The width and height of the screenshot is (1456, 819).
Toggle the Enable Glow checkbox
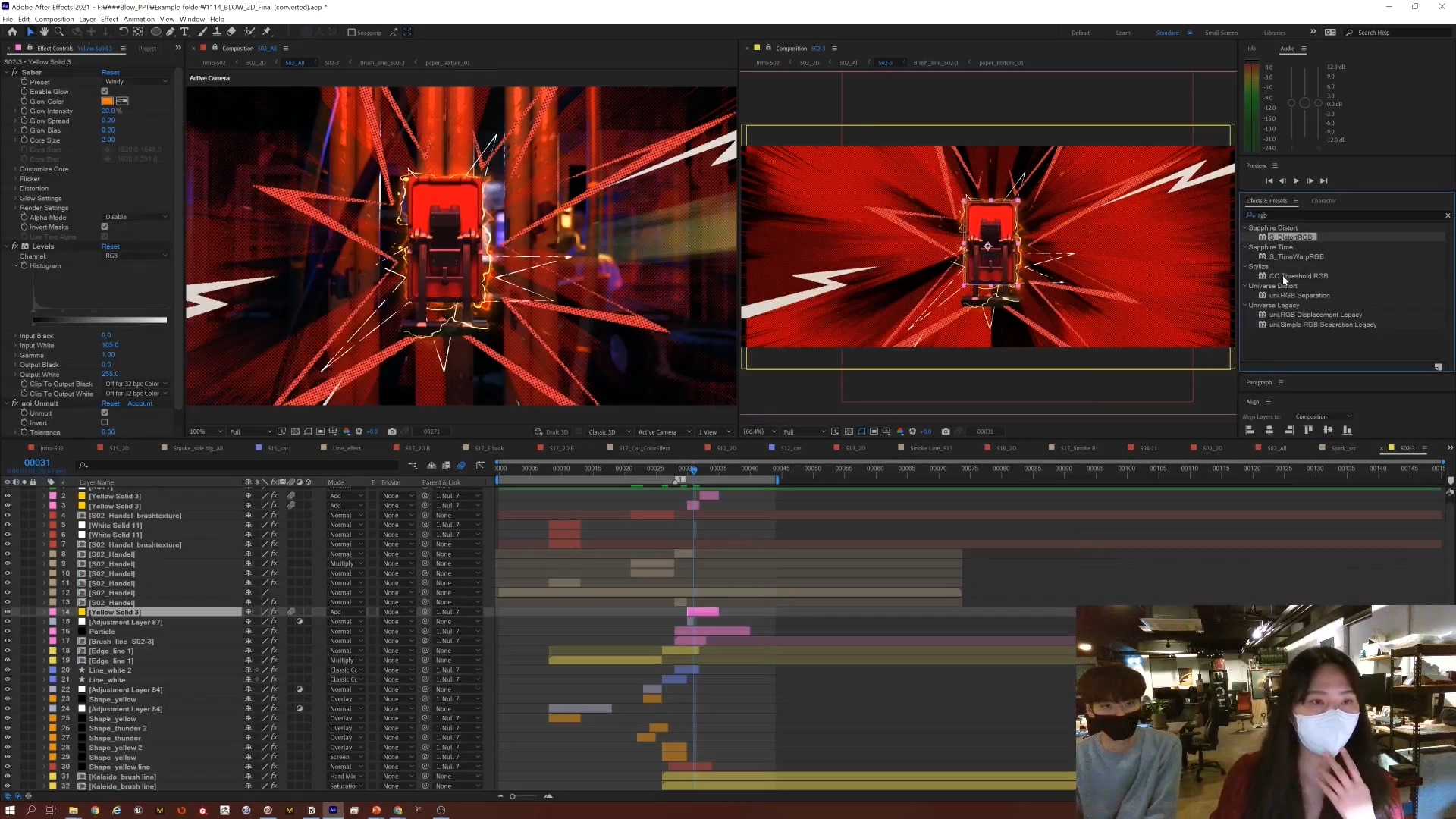(x=105, y=92)
